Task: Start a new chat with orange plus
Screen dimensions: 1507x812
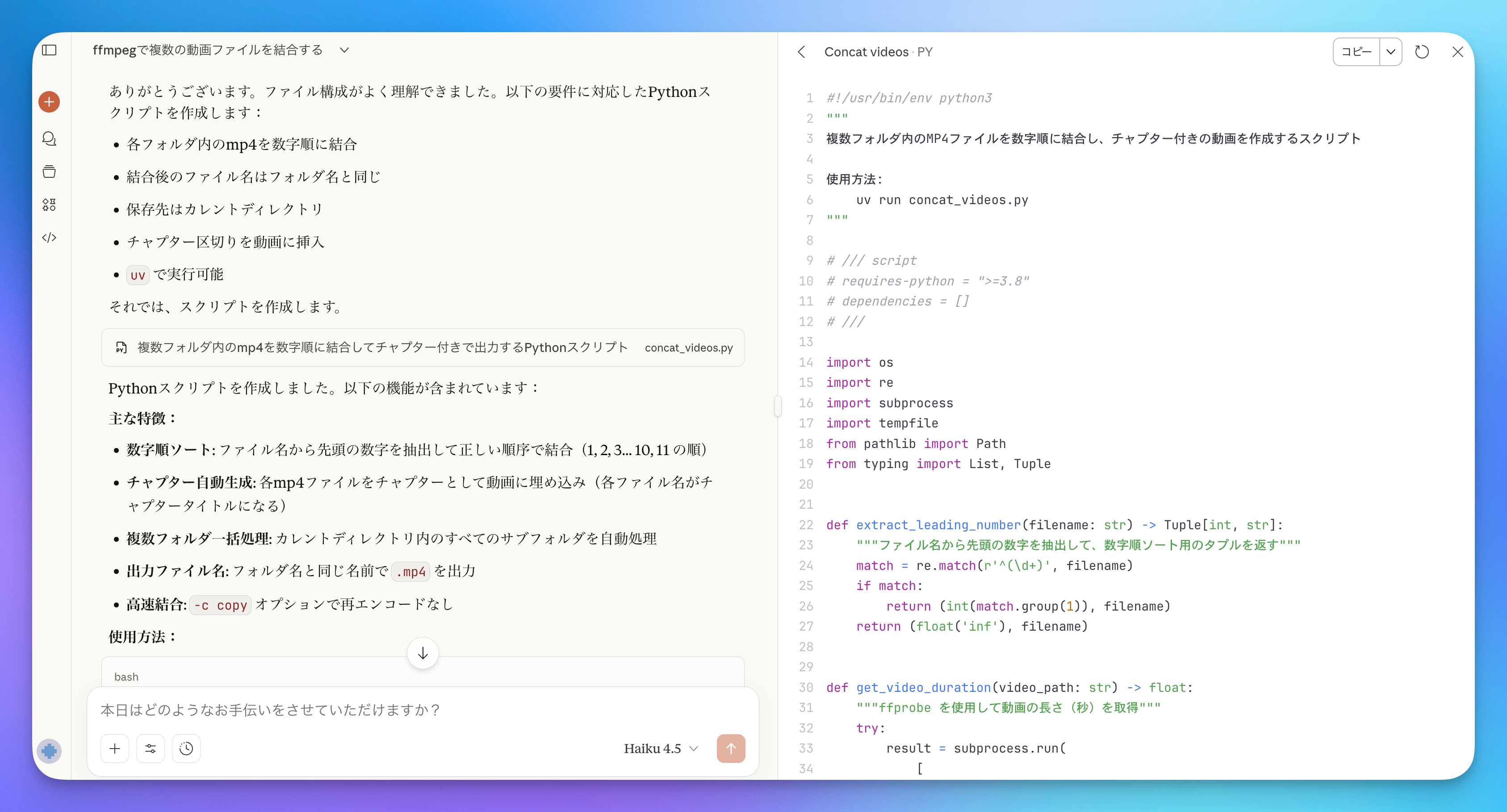Action: coord(49,102)
